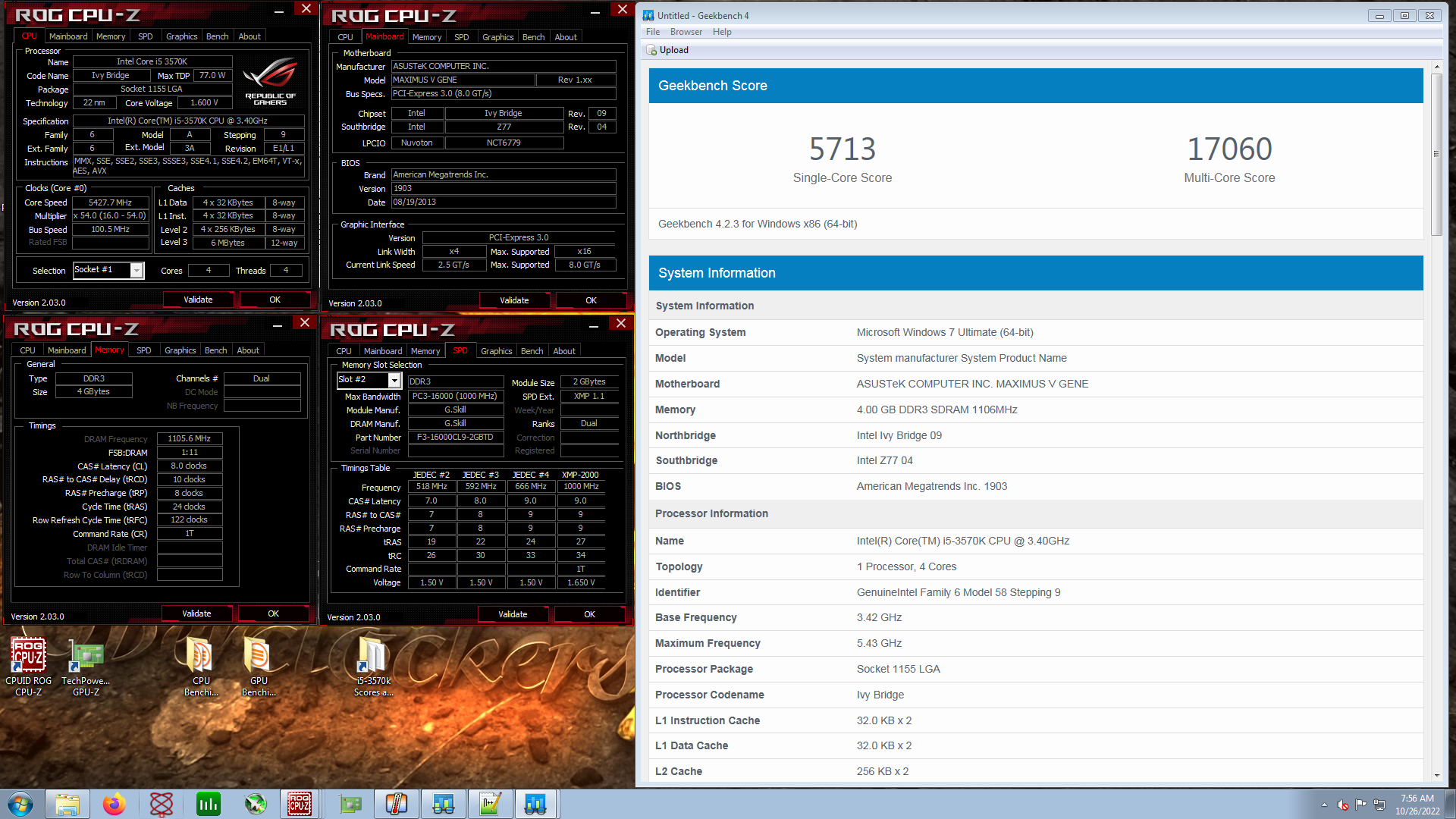This screenshot has width=1456, height=819.
Task: Click the system clock showing 7:56 AM
Action: coord(1417,805)
